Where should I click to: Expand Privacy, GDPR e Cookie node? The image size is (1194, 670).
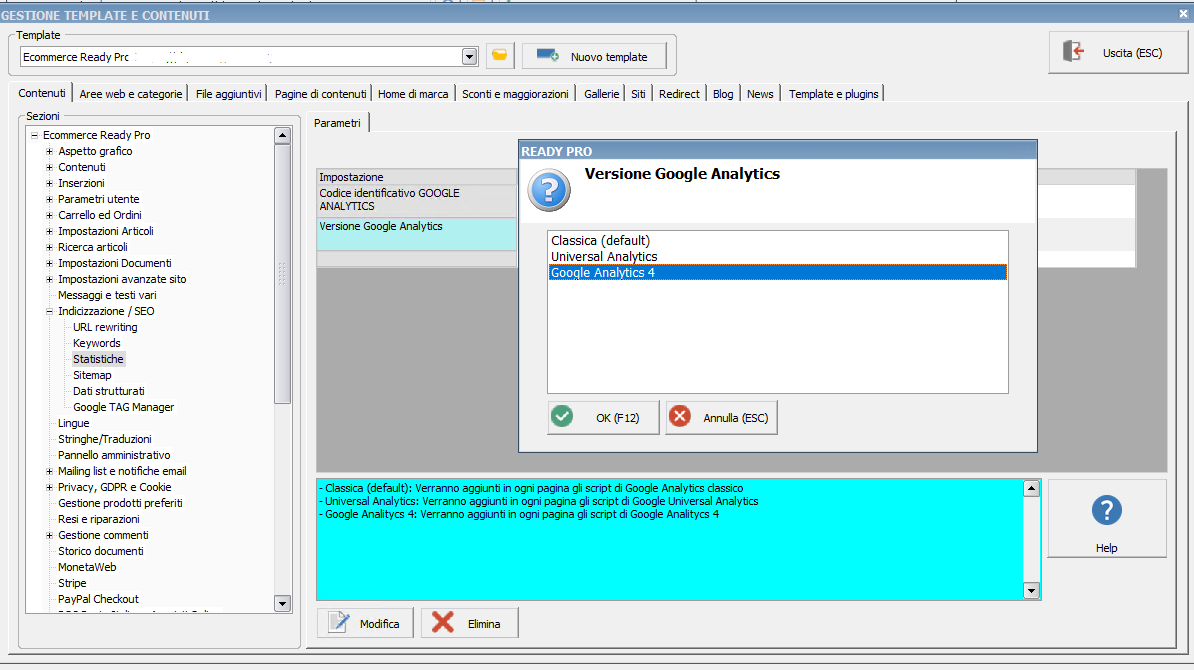point(49,487)
